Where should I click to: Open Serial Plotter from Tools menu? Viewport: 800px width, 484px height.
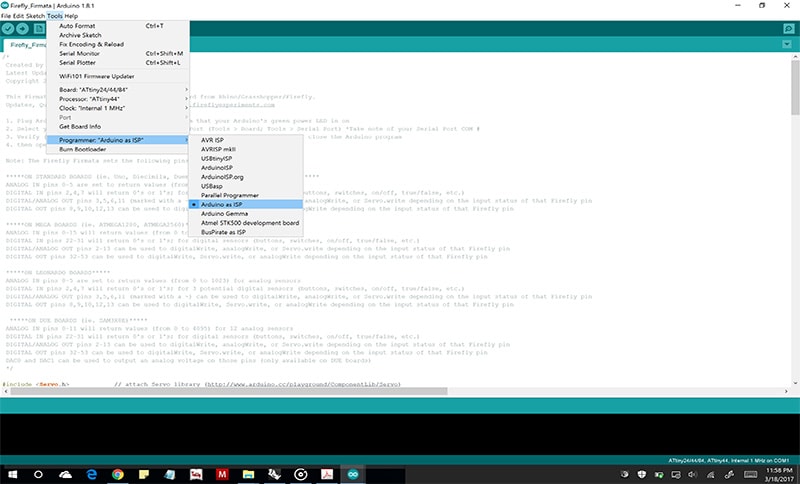[118, 63]
